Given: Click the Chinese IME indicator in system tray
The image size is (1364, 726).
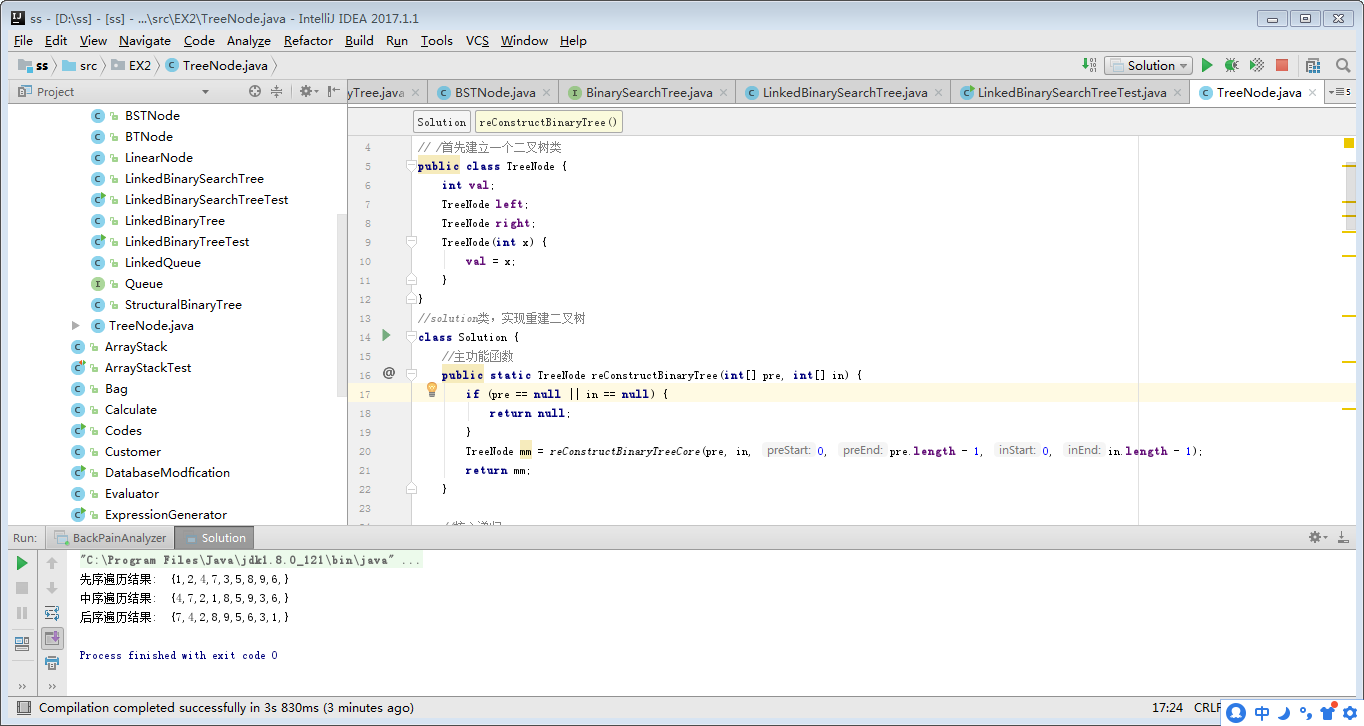Looking at the screenshot, I should pyautogui.click(x=1262, y=713).
